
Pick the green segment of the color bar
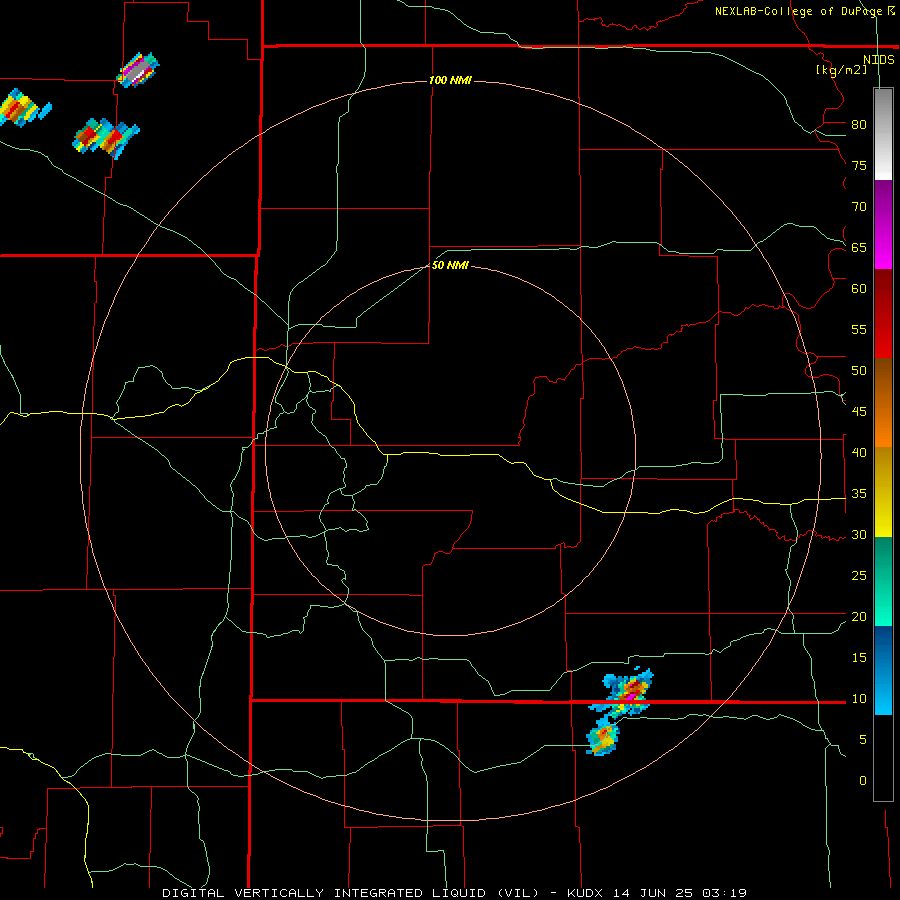[883, 581]
